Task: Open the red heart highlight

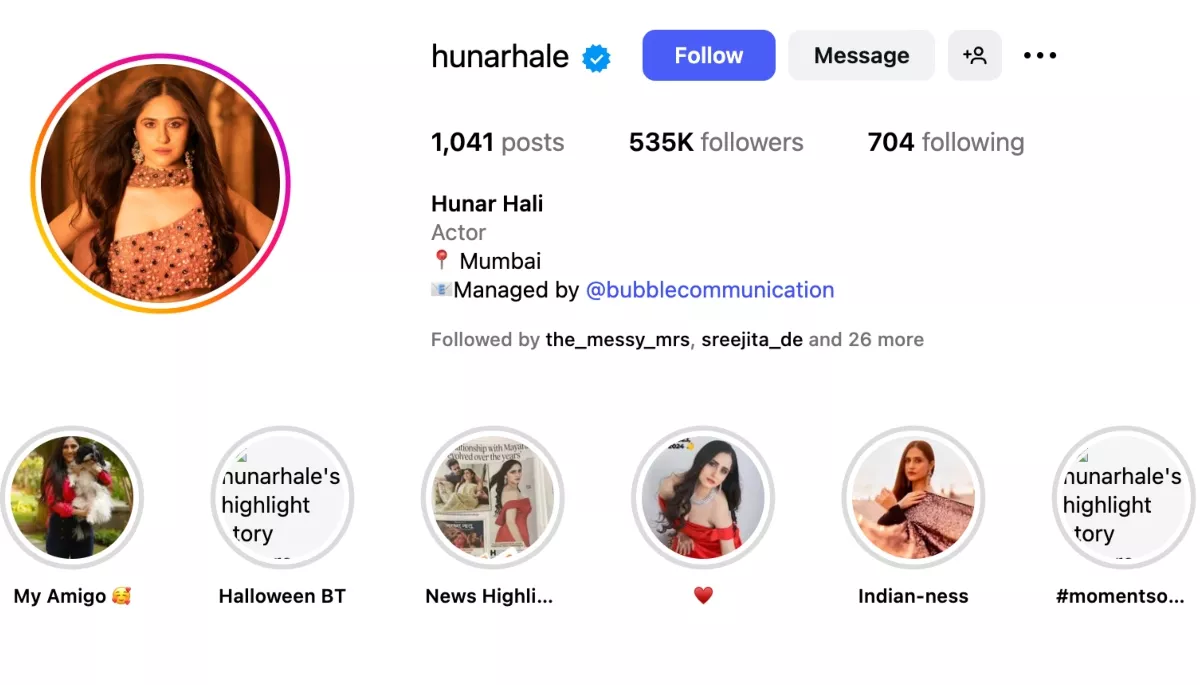Action: tap(703, 497)
